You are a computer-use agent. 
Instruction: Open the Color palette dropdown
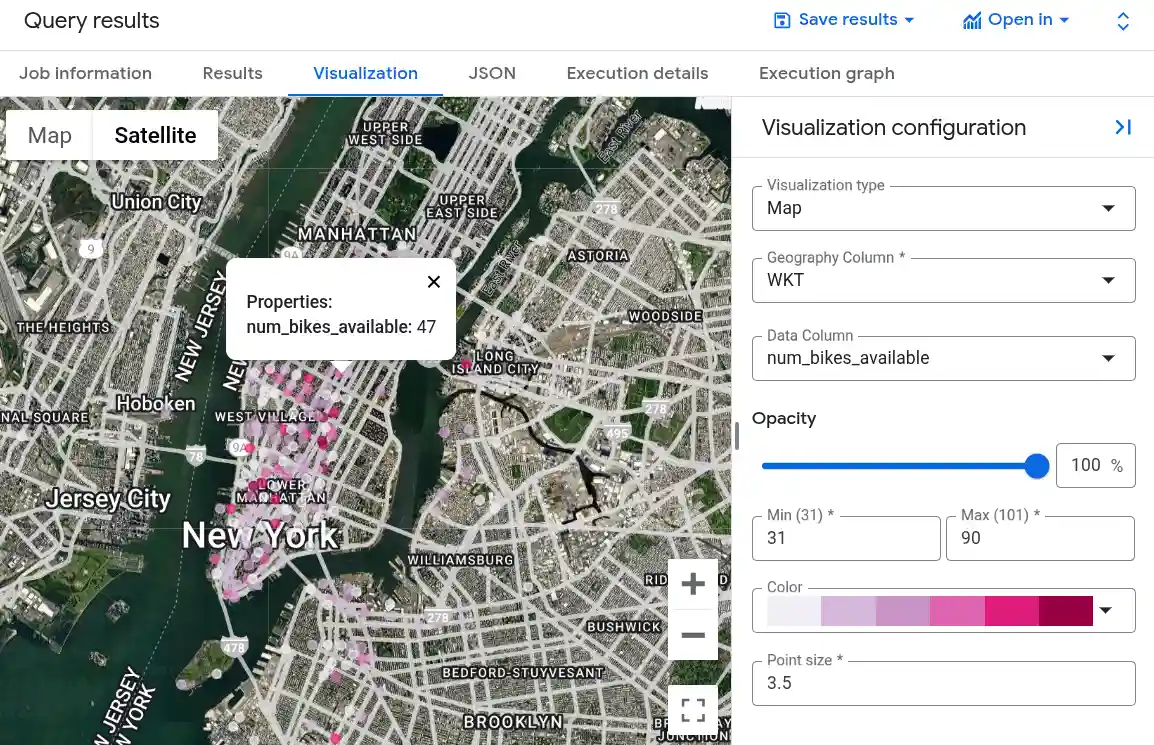pyautogui.click(x=1105, y=610)
